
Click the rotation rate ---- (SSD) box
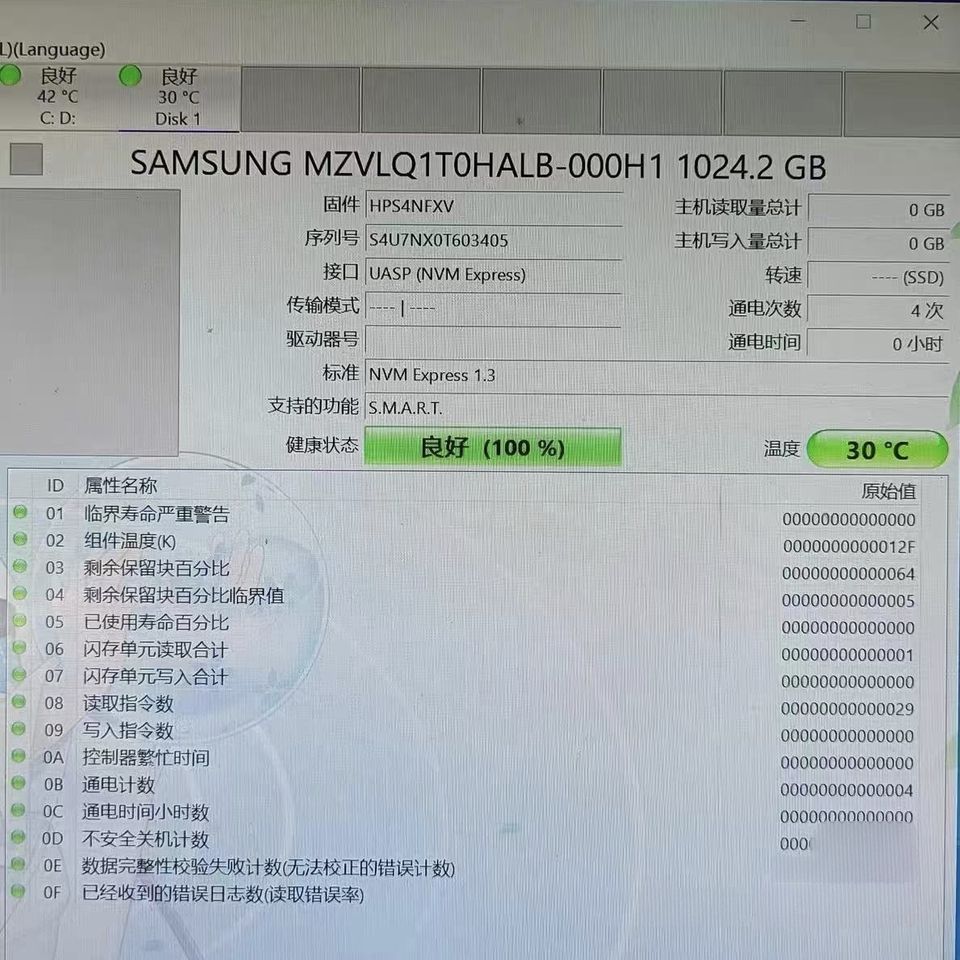click(878, 277)
